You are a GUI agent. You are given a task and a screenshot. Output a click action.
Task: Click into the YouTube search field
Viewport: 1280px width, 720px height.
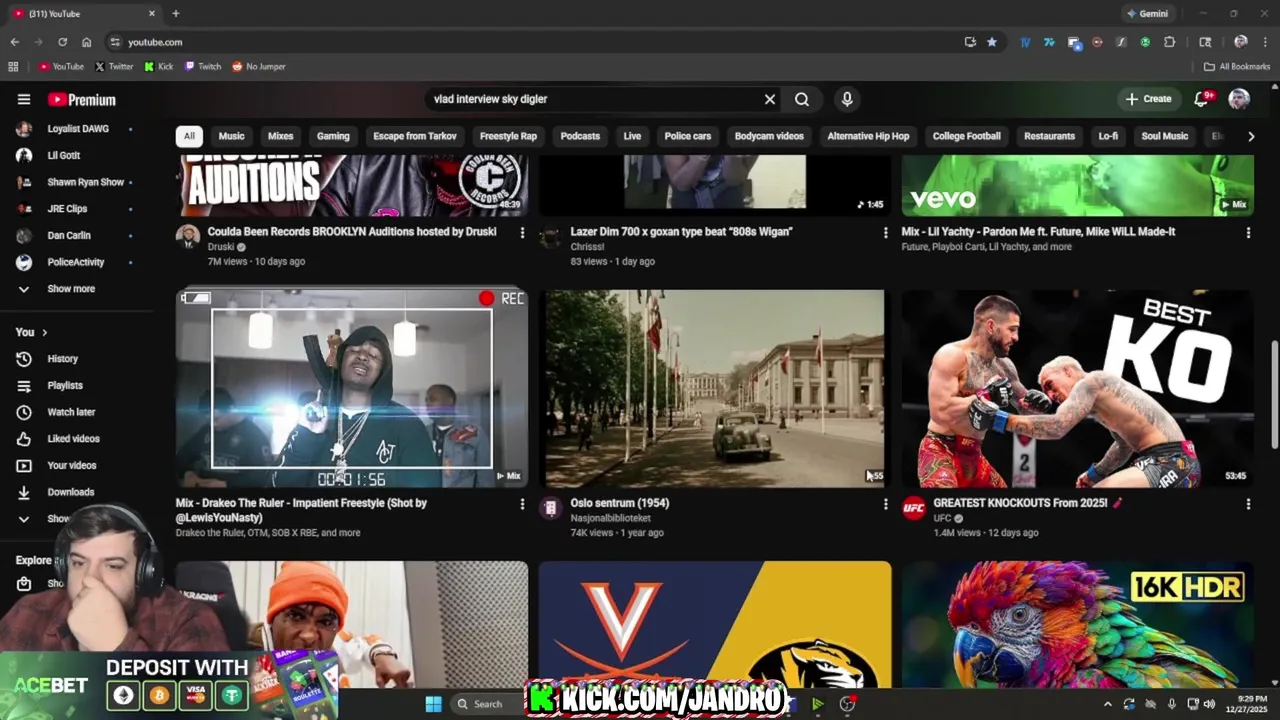(x=595, y=99)
